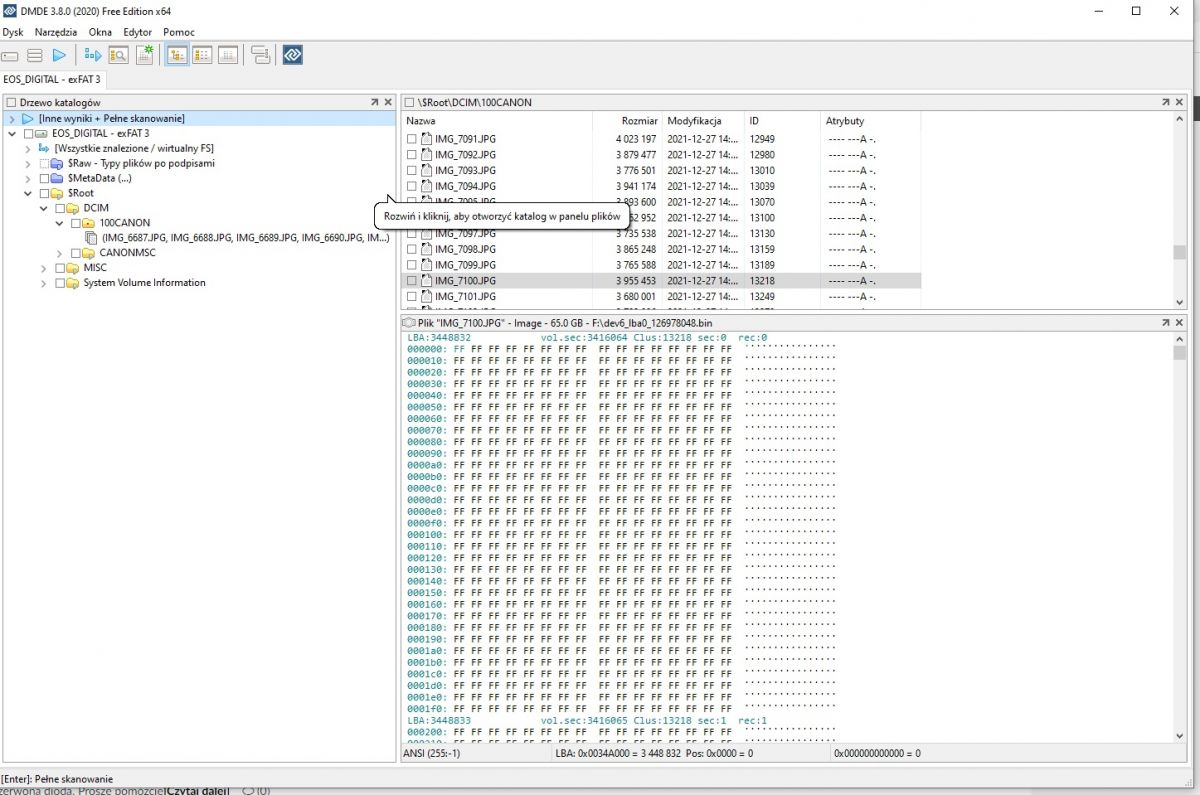The width and height of the screenshot is (1200, 795).
Task: Click the select drive toolbar icon
Action: [x=11, y=55]
